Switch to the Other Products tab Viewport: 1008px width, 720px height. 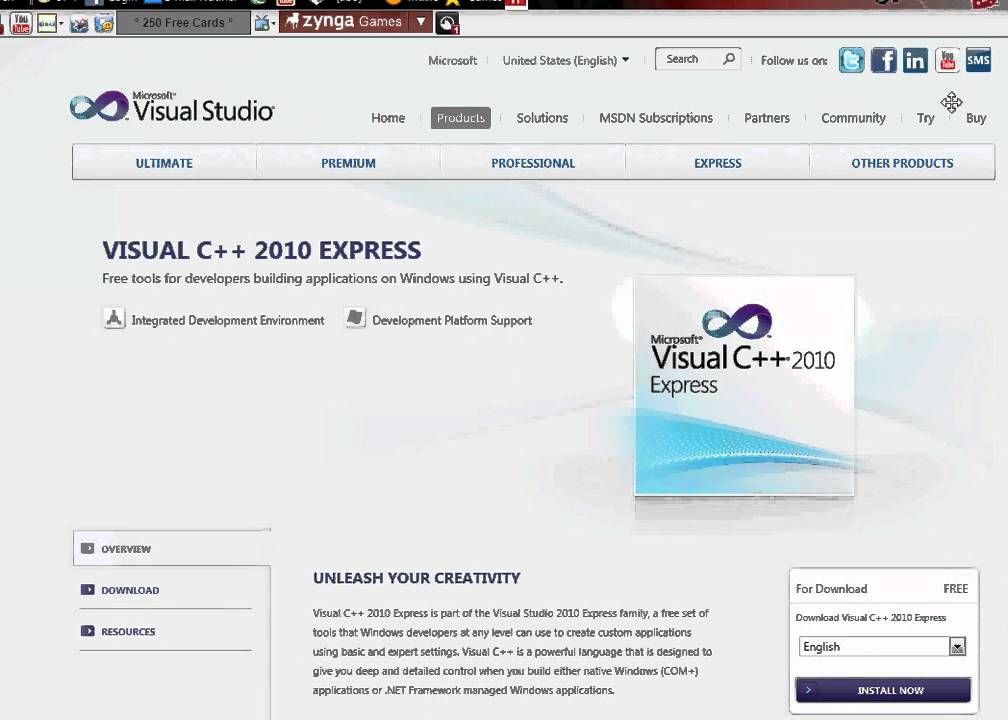pos(902,162)
